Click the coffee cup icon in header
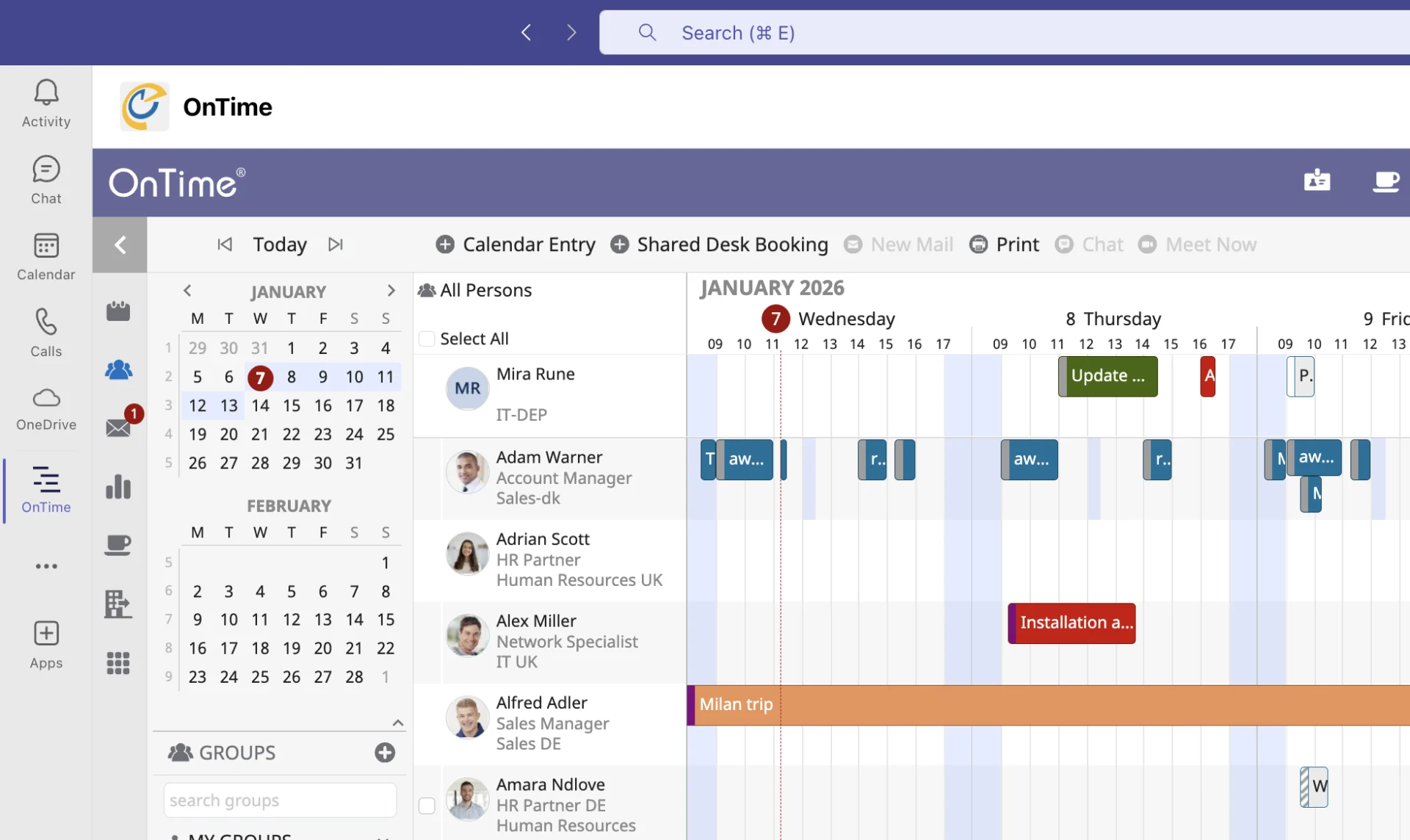 tap(1385, 181)
